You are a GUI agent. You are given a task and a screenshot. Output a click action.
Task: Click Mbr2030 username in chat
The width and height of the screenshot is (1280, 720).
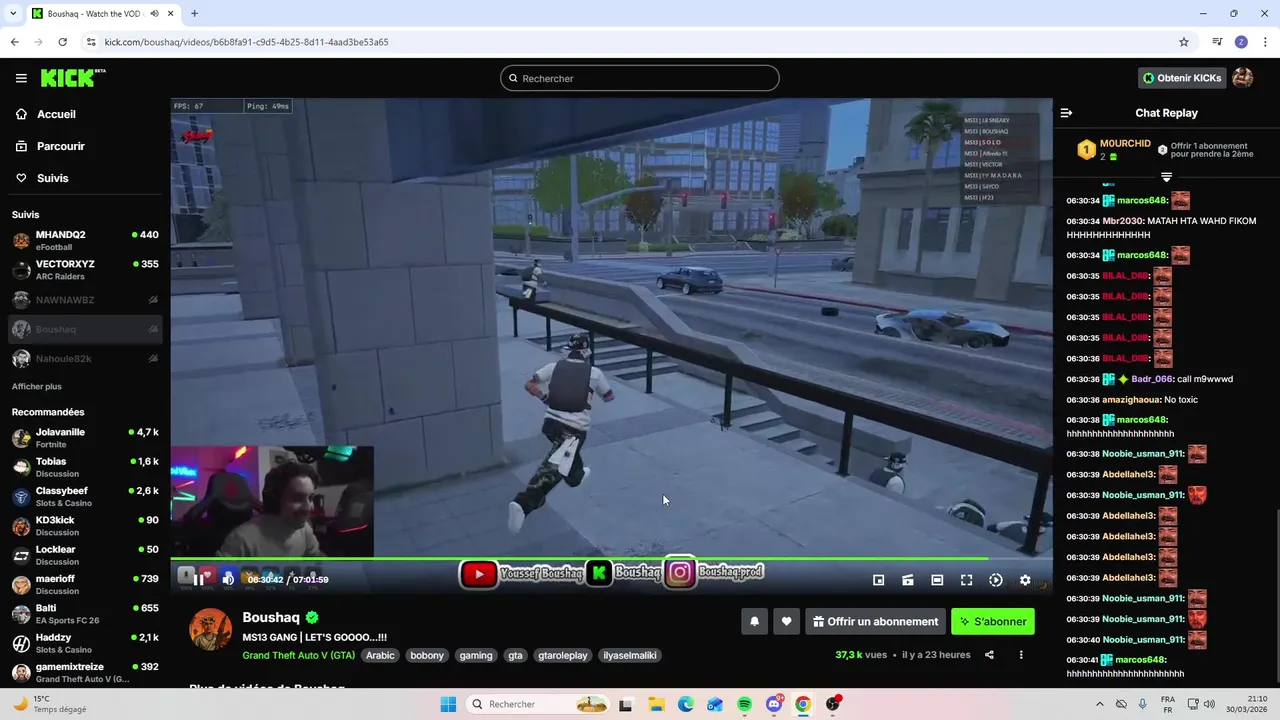[x=1123, y=221]
